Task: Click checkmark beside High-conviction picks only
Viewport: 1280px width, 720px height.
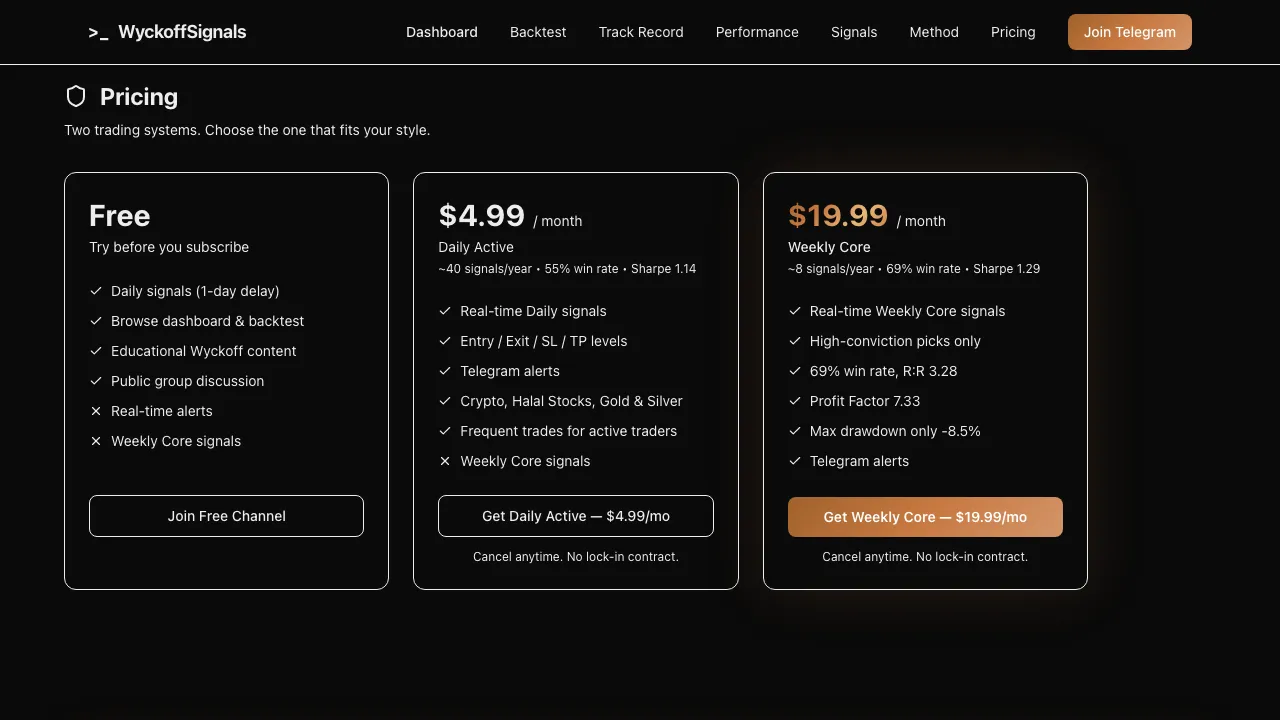Action: (795, 341)
